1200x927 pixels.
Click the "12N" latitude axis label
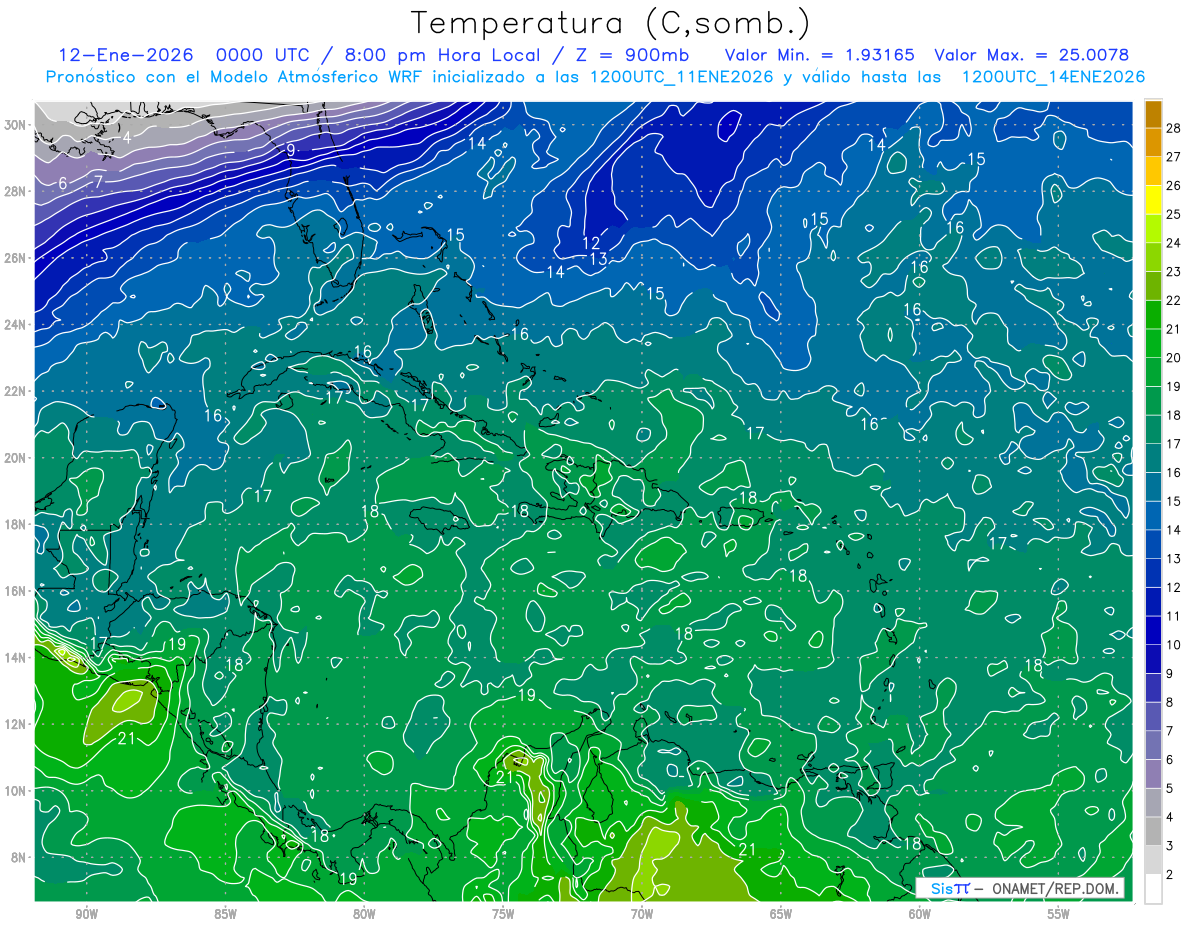16,724
